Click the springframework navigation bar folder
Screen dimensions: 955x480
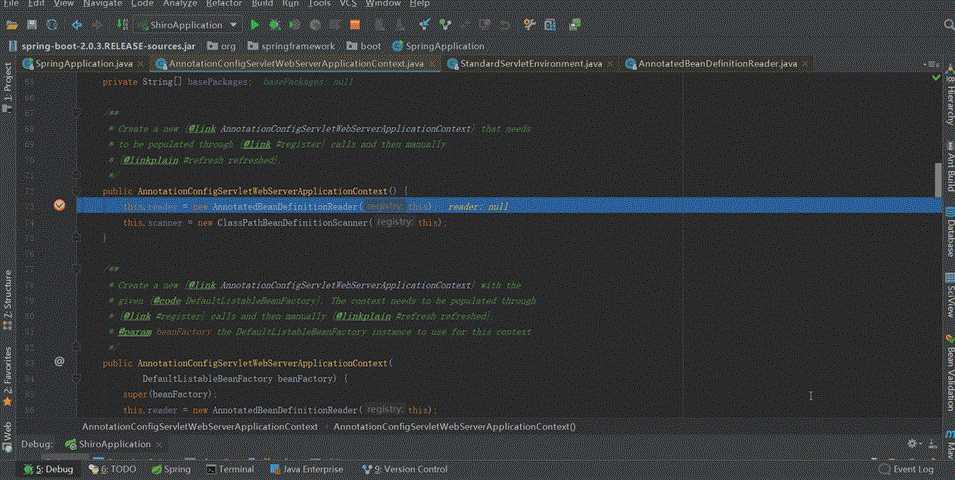[x=292, y=46]
